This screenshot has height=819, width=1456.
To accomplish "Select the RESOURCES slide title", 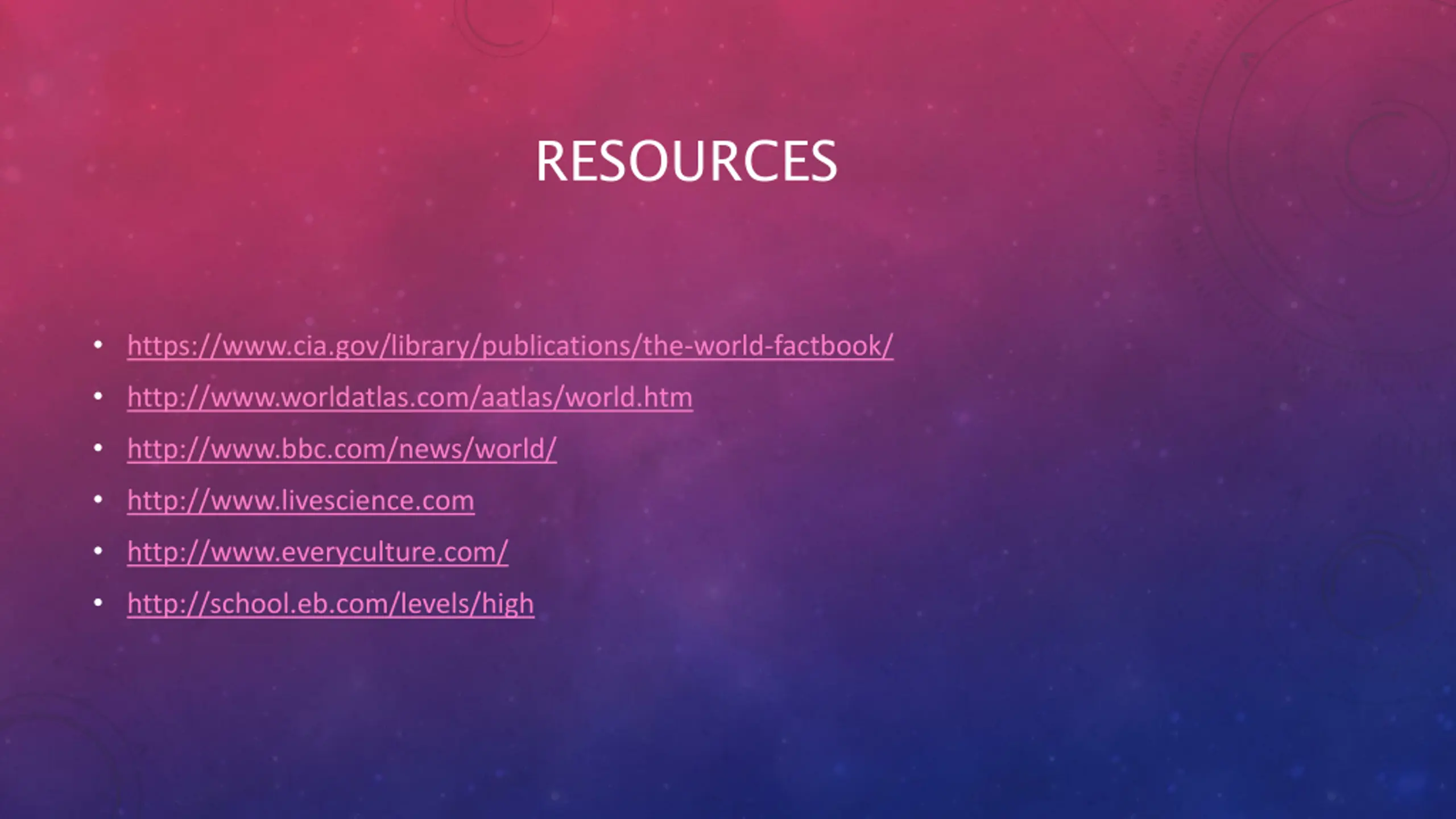I will point(686,161).
